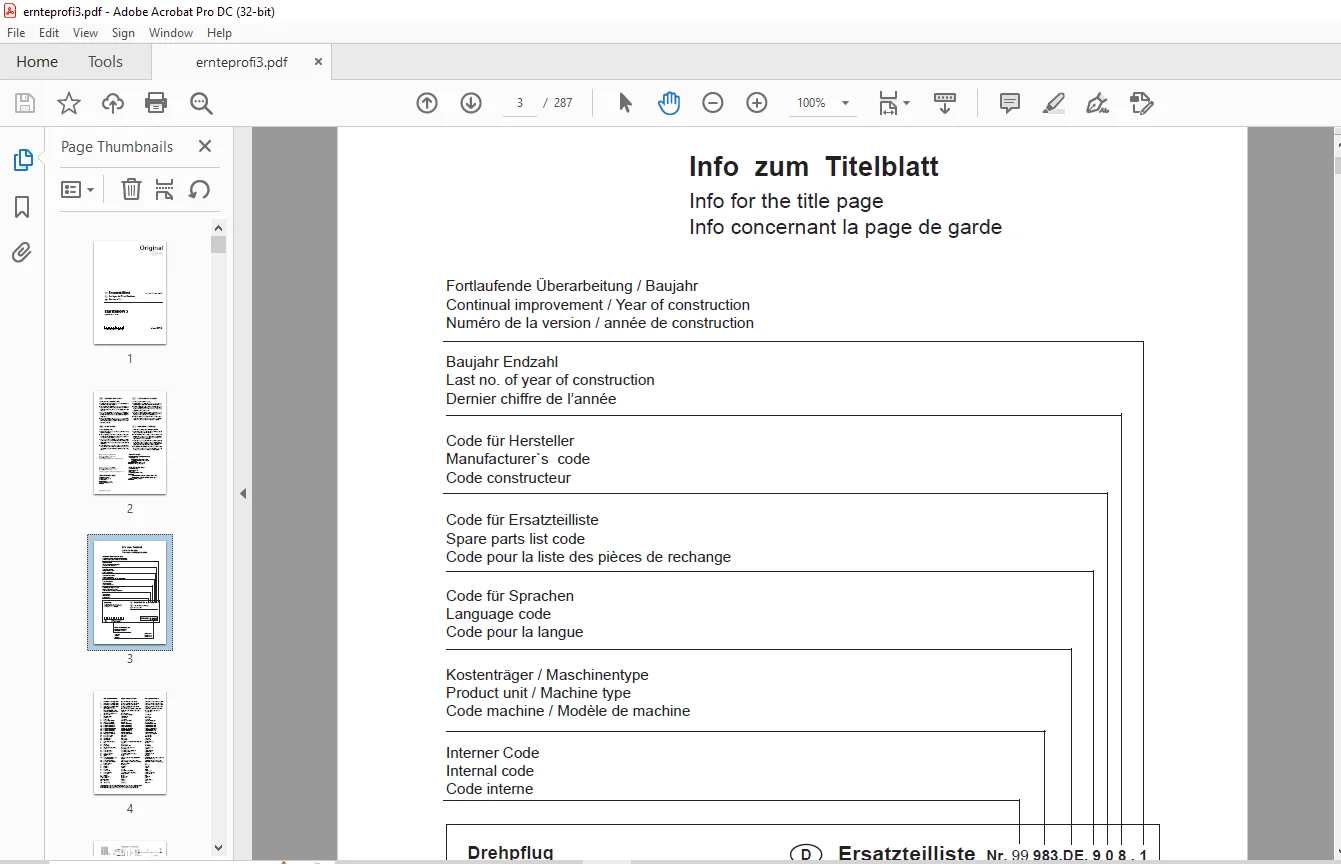Click the Rotate pages icon
The height and width of the screenshot is (864, 1341).
199,189
